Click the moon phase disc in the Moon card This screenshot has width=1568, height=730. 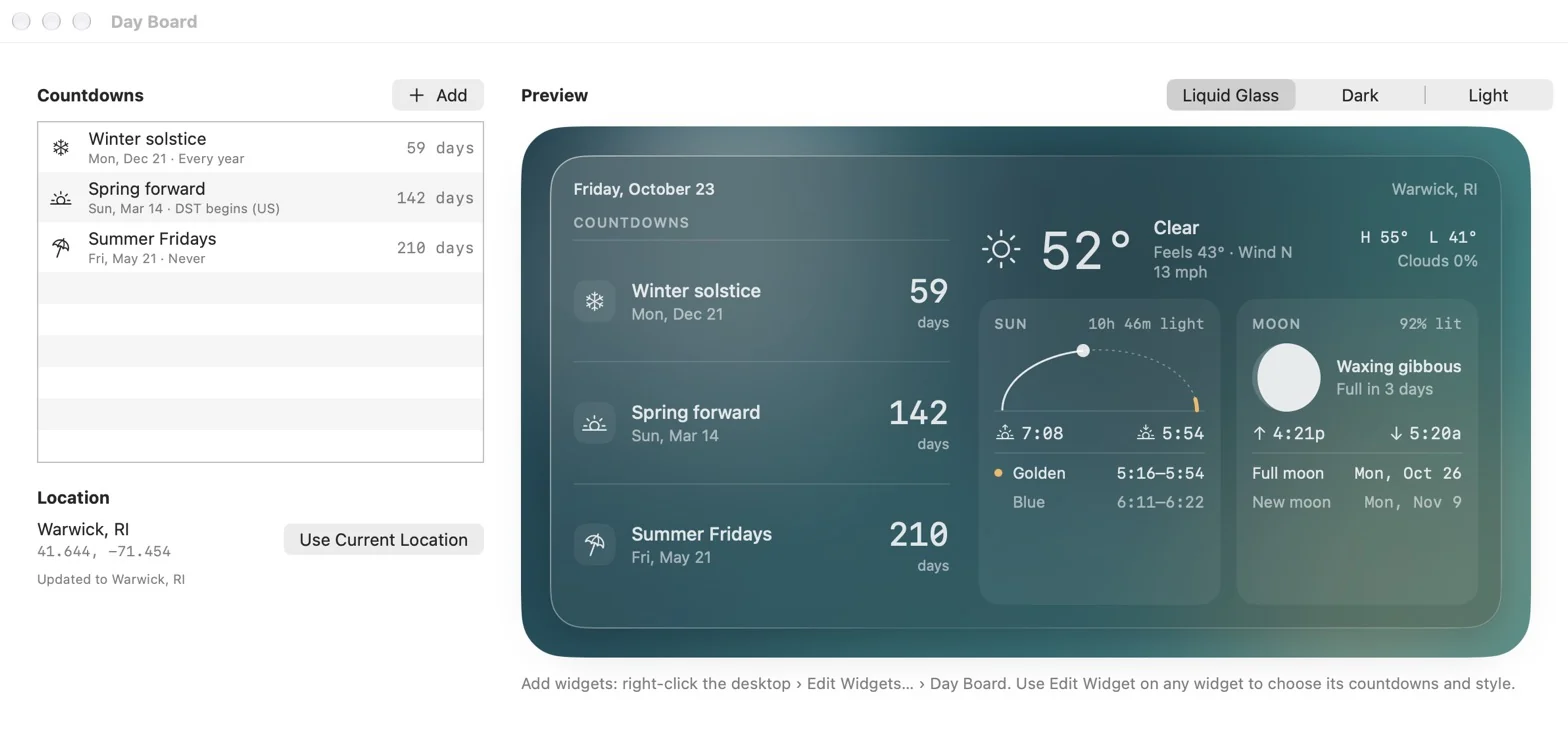[1288, 377]
